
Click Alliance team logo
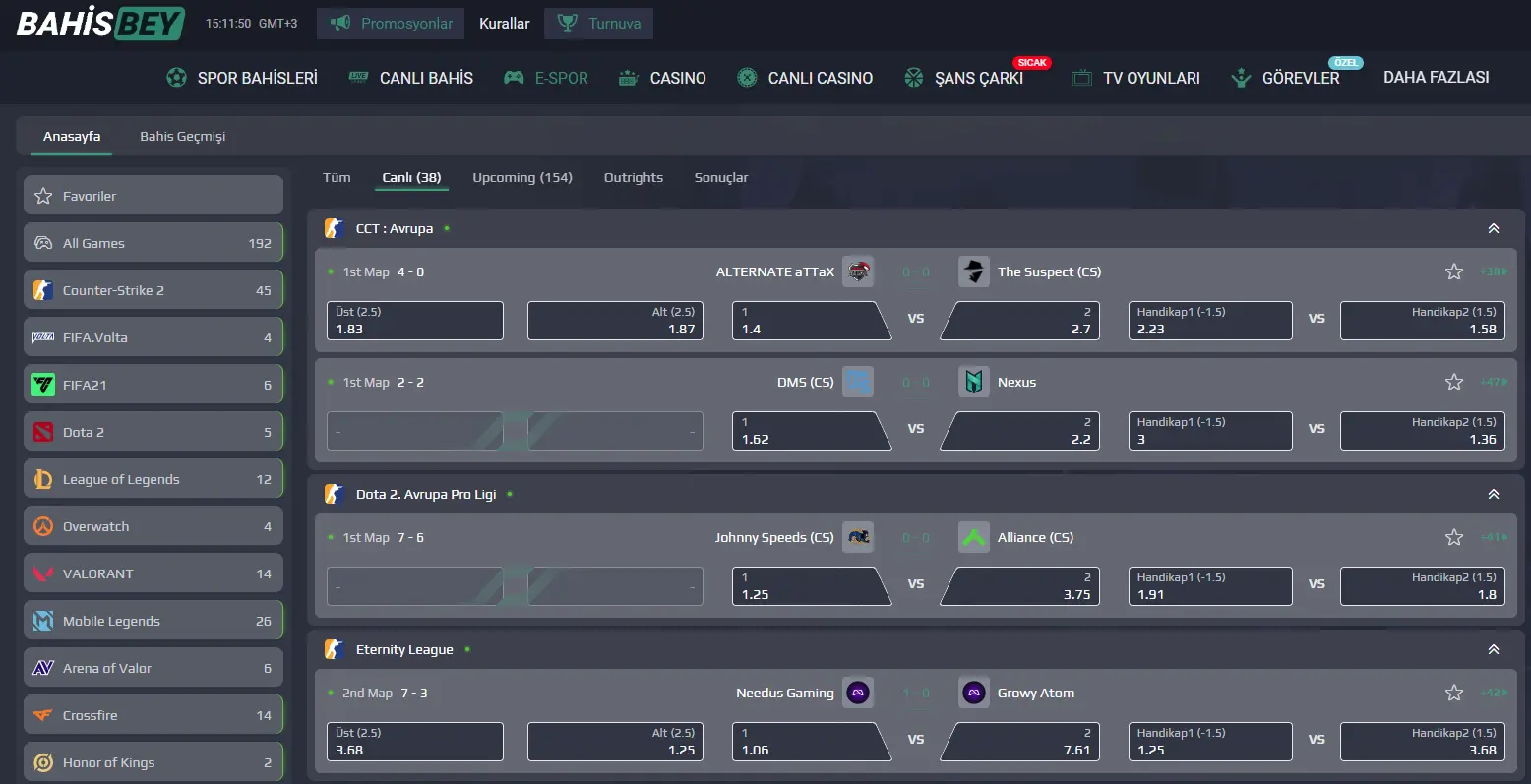(974, 537)
